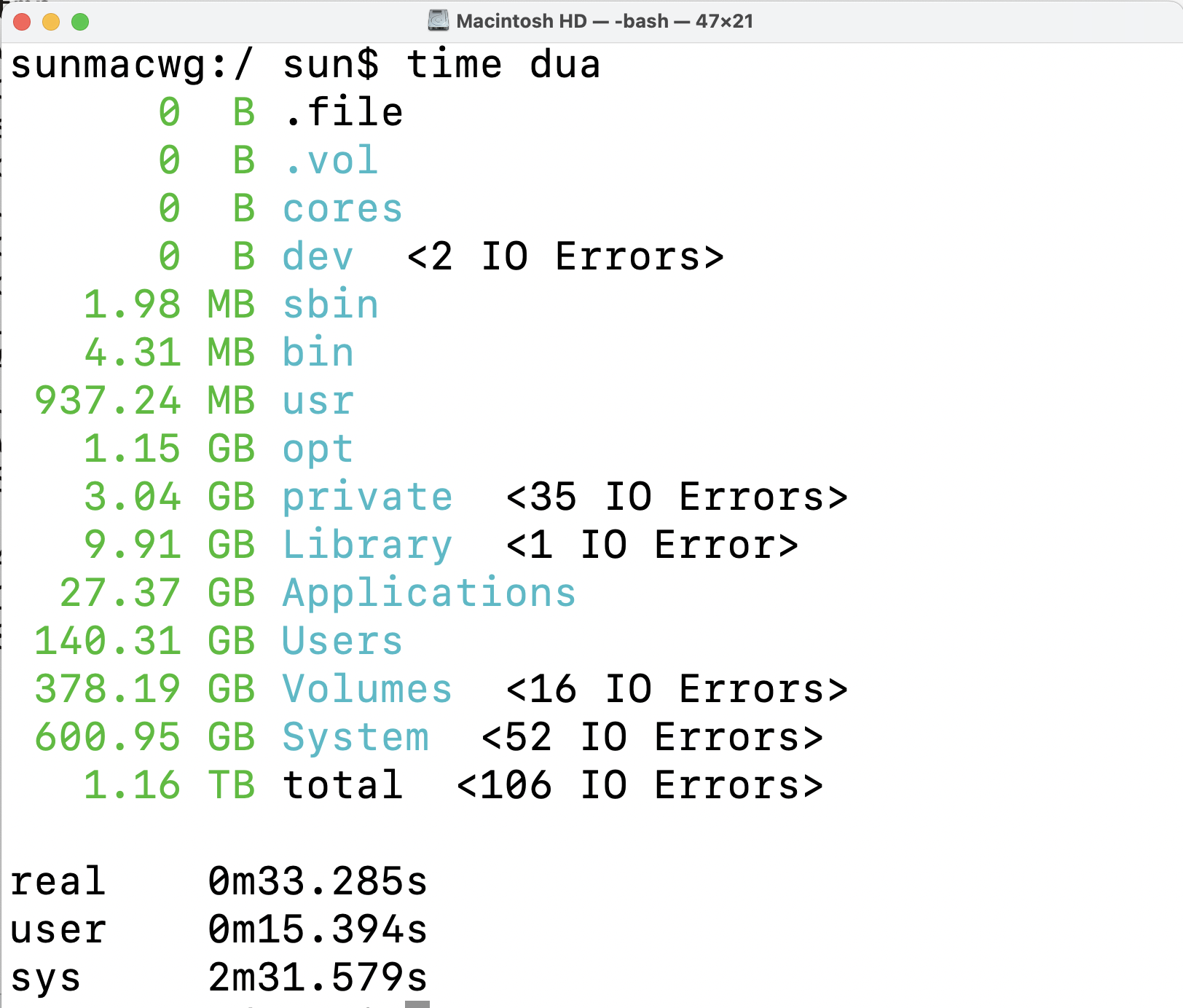
Task: Click the '937.24 MB' size value
Action: (x=144, y=401)
